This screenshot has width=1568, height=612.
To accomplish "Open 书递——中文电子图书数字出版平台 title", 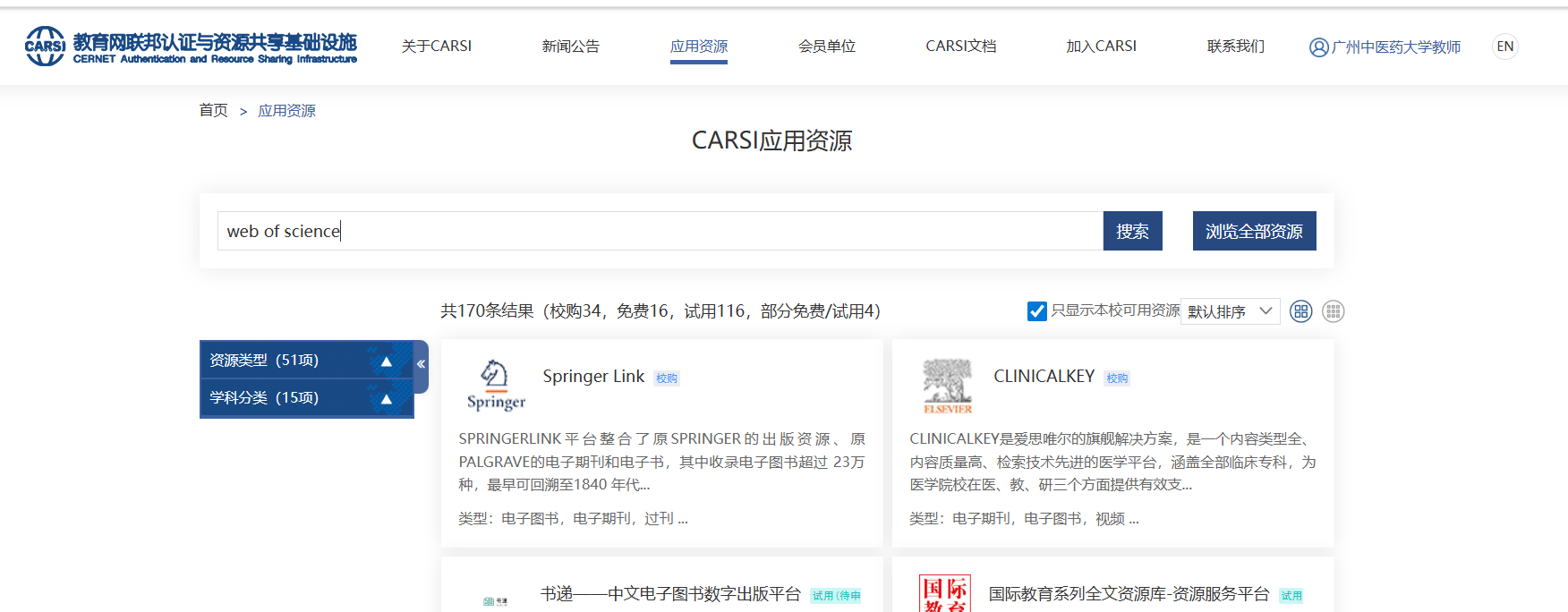I will coord(670,594).
